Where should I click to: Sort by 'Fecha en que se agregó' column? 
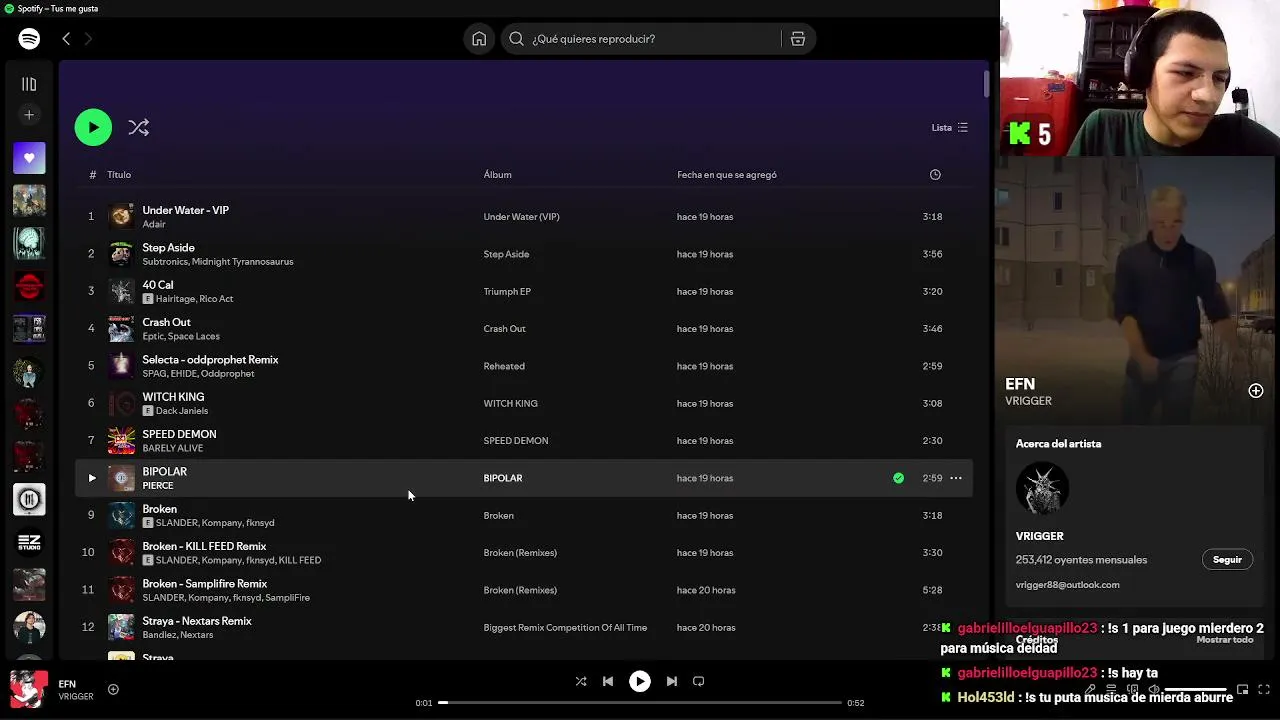pyautogui.click(x=727, y=175)
